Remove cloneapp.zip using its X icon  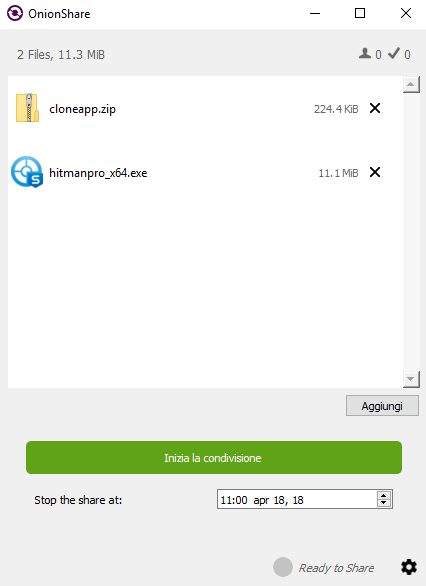point(375,108)
